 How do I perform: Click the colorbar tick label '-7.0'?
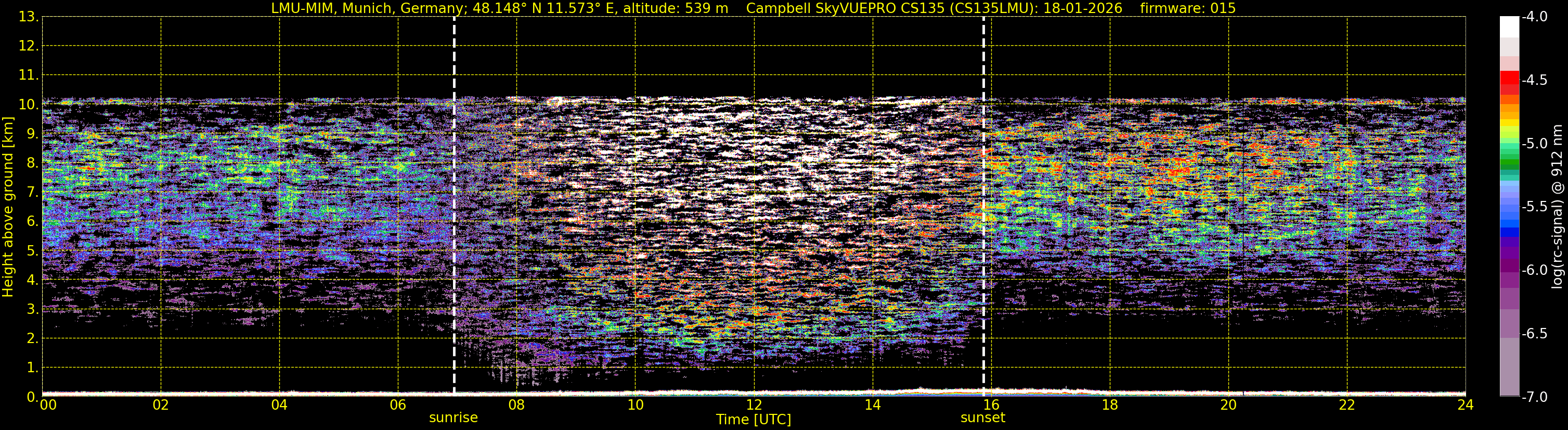click(1535, 397)
